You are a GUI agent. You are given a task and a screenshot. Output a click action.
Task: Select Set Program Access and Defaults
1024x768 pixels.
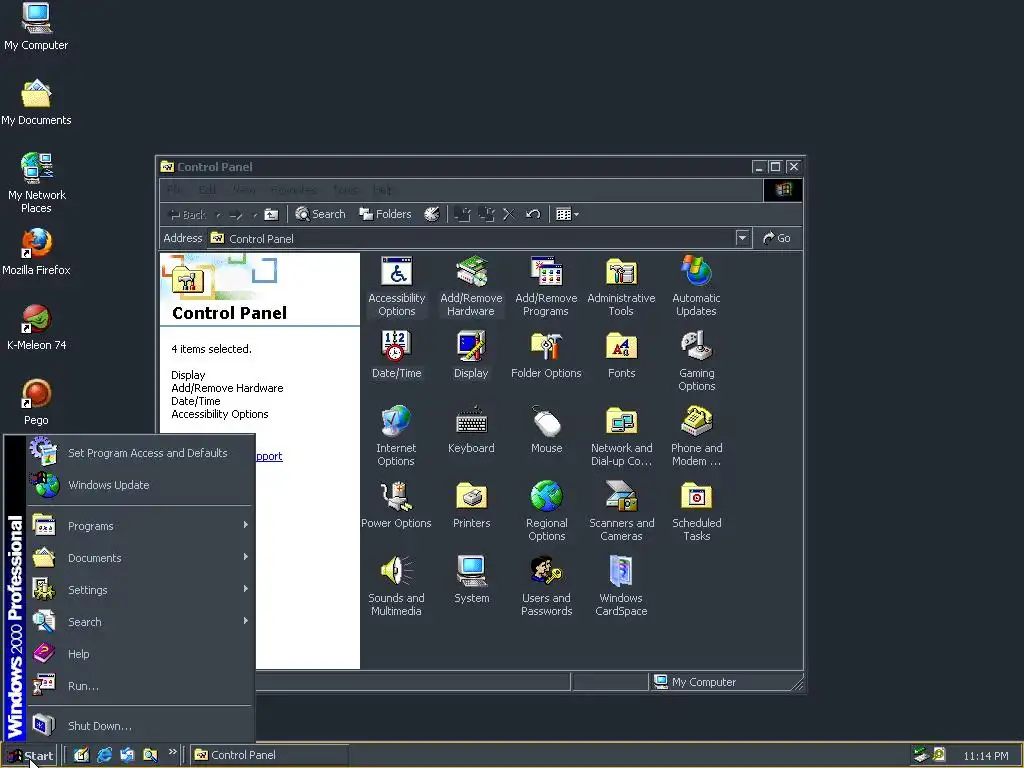pos(140,453)
